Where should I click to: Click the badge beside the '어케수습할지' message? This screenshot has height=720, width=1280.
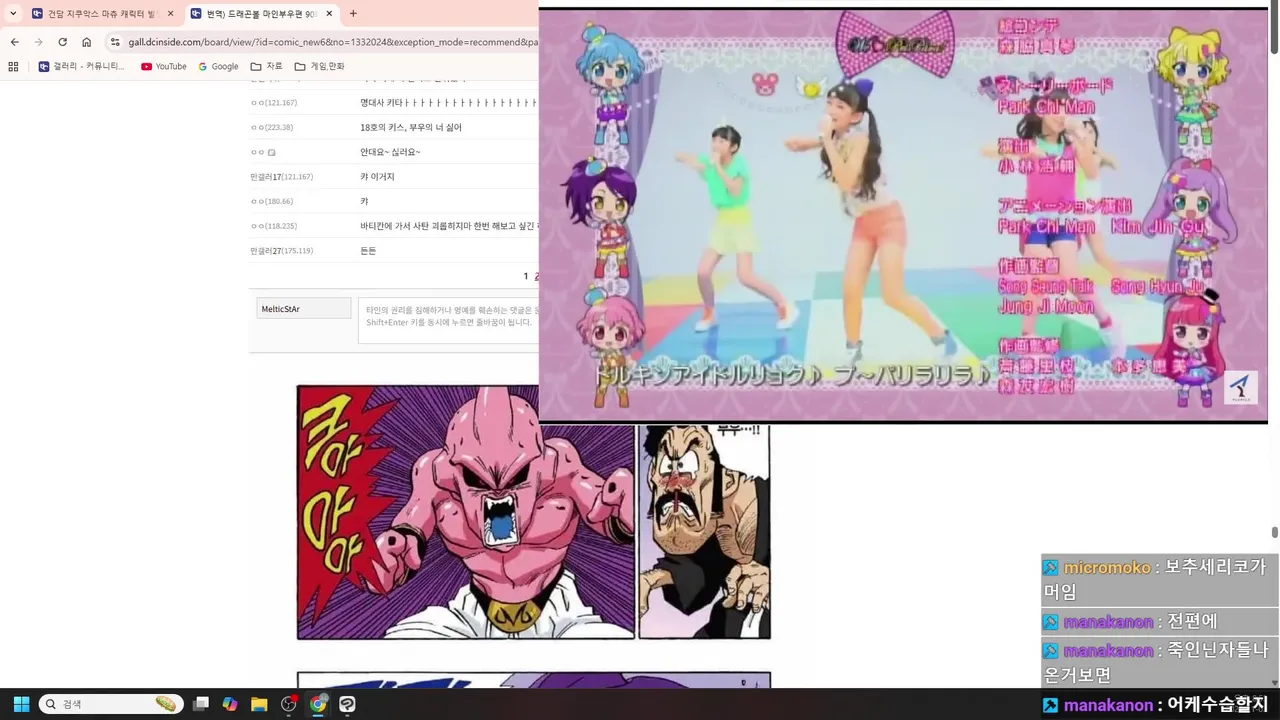(x=1050, y=705)
